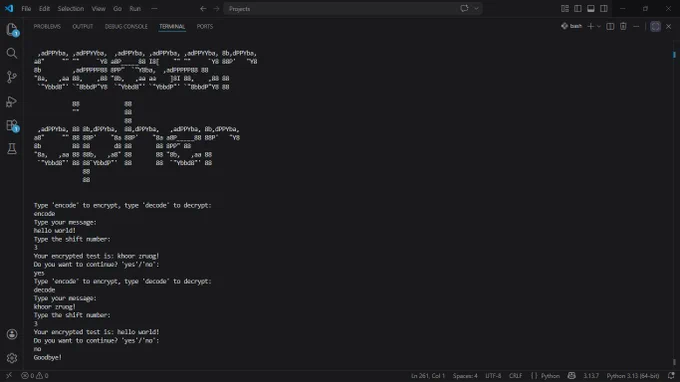This screenshot has width=680, height=382.
Task: Switch to the DEBUG CONSOLE tab
Action: pos(126,26)
